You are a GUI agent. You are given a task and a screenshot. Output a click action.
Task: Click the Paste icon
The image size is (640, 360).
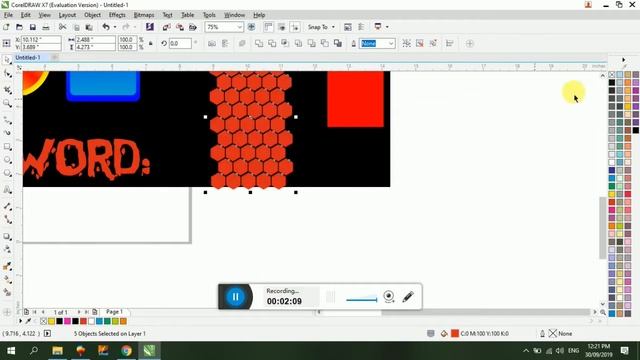tap(89, 27)
